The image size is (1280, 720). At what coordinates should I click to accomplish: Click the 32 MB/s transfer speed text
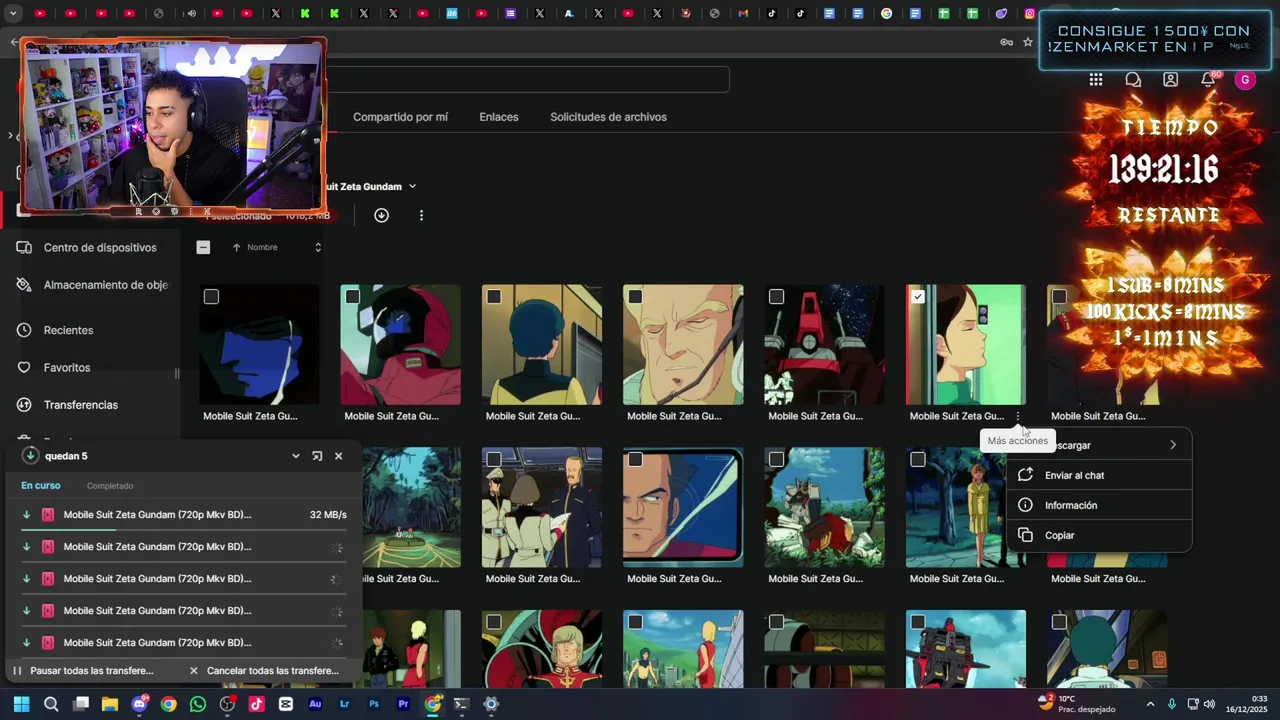coord(328,515)
